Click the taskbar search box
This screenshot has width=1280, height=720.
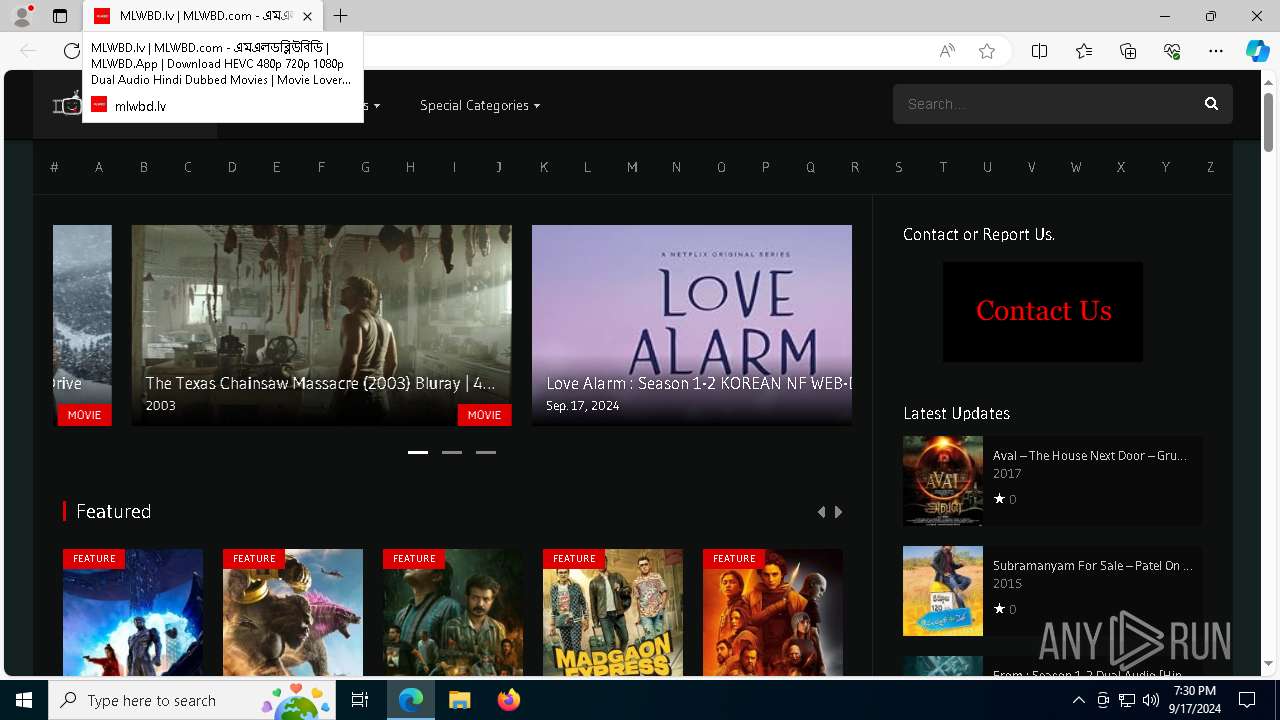click(x=193, y=700)
